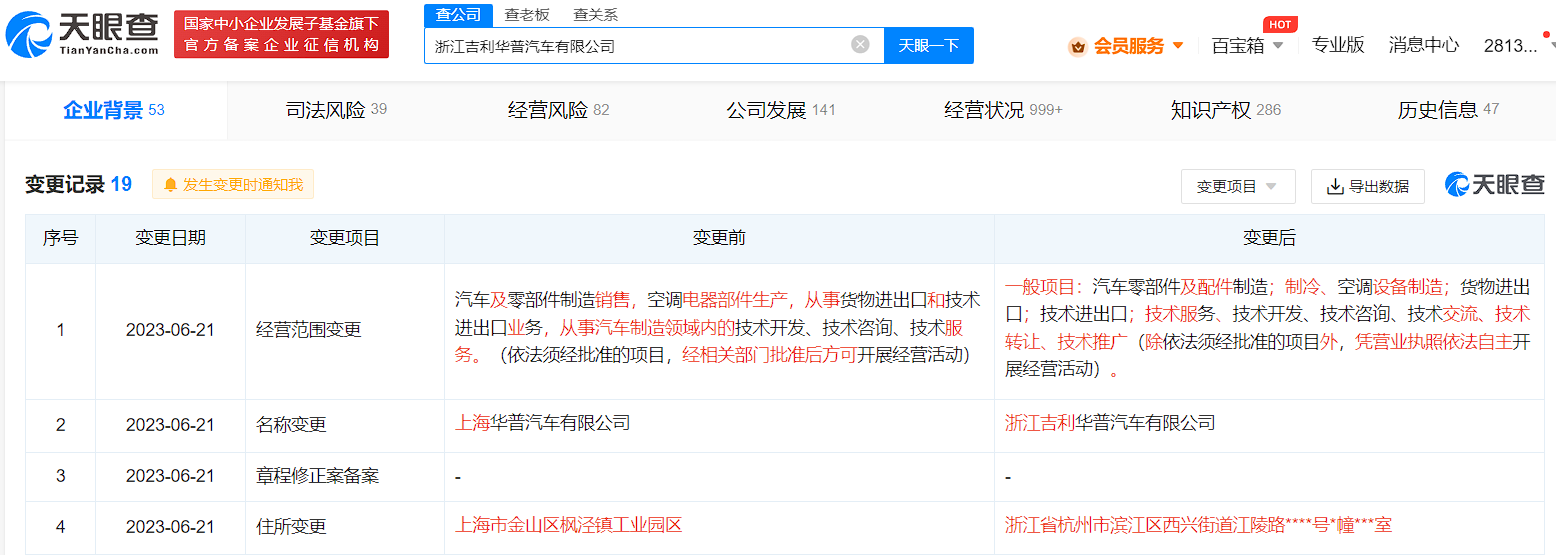Switch to the 查关系 search tab
The image size is (1556, 555).
[595, 15]
